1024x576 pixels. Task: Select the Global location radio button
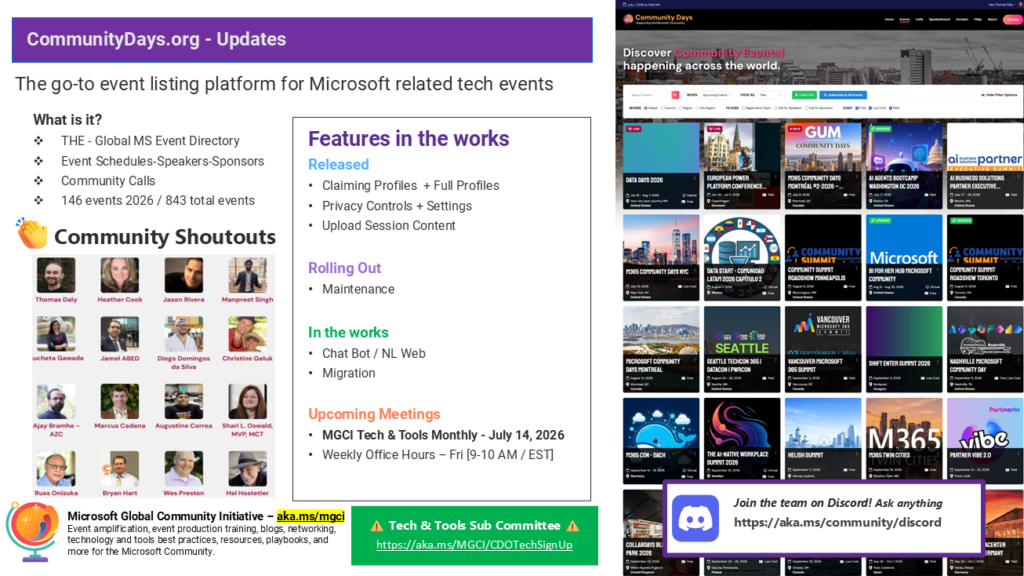(646, 108)
